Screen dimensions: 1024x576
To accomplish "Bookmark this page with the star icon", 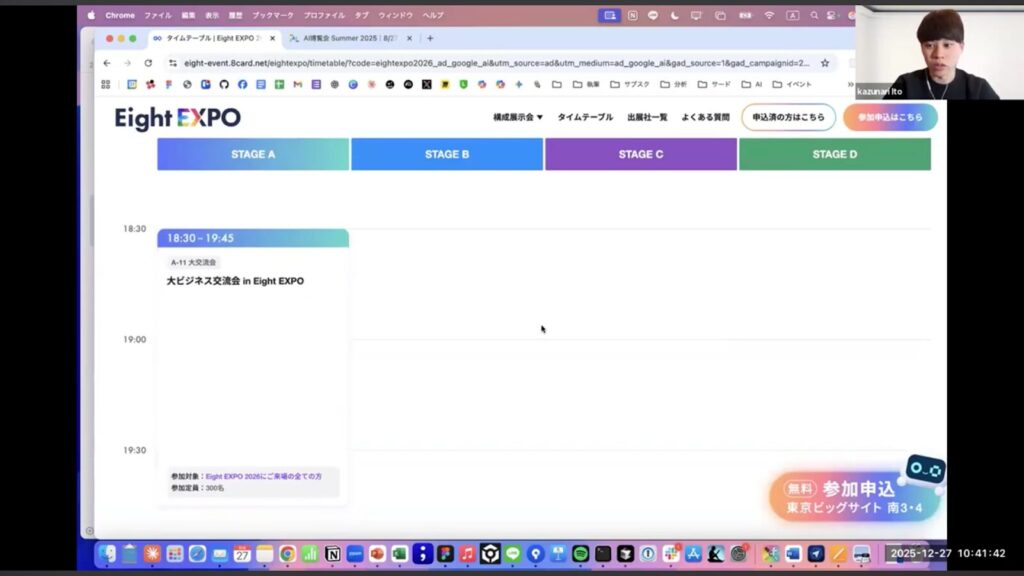I will click(825, 62).
